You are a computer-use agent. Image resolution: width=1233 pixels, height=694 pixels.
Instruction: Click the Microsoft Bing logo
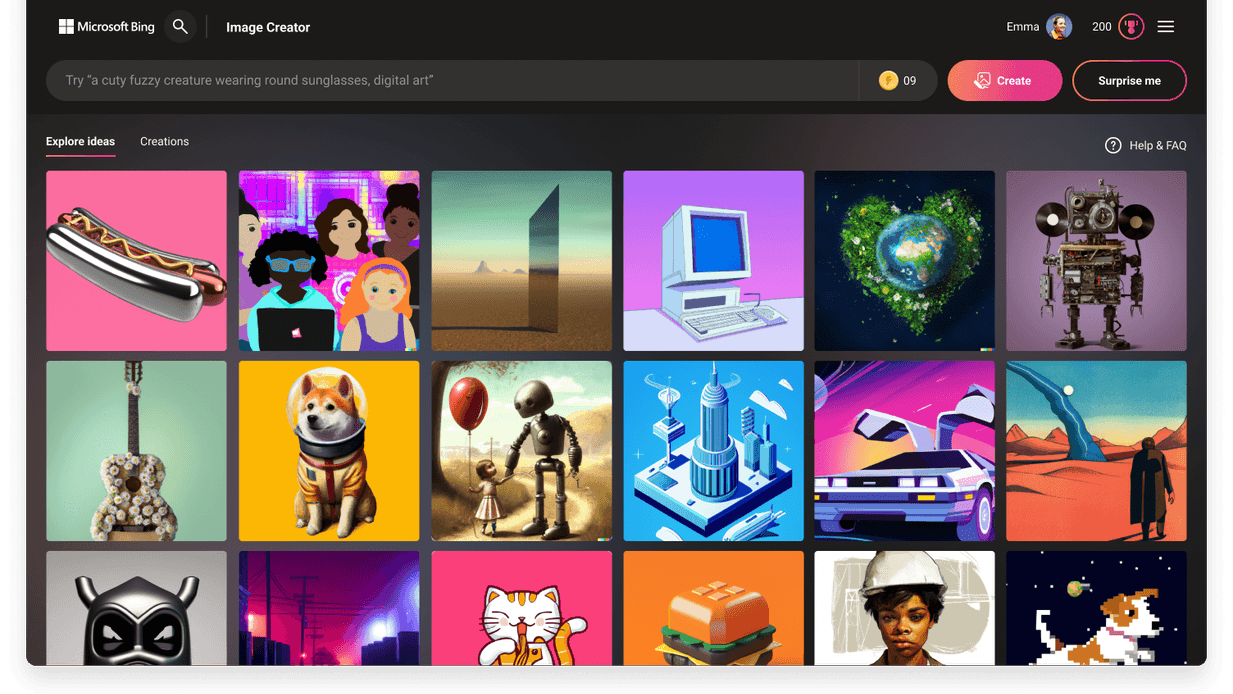pyautogui.click(x=106, y=26)
